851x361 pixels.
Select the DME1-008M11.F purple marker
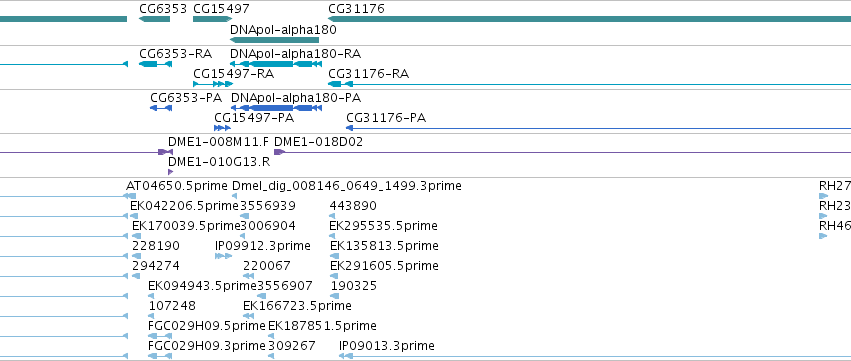pos(165,152)
